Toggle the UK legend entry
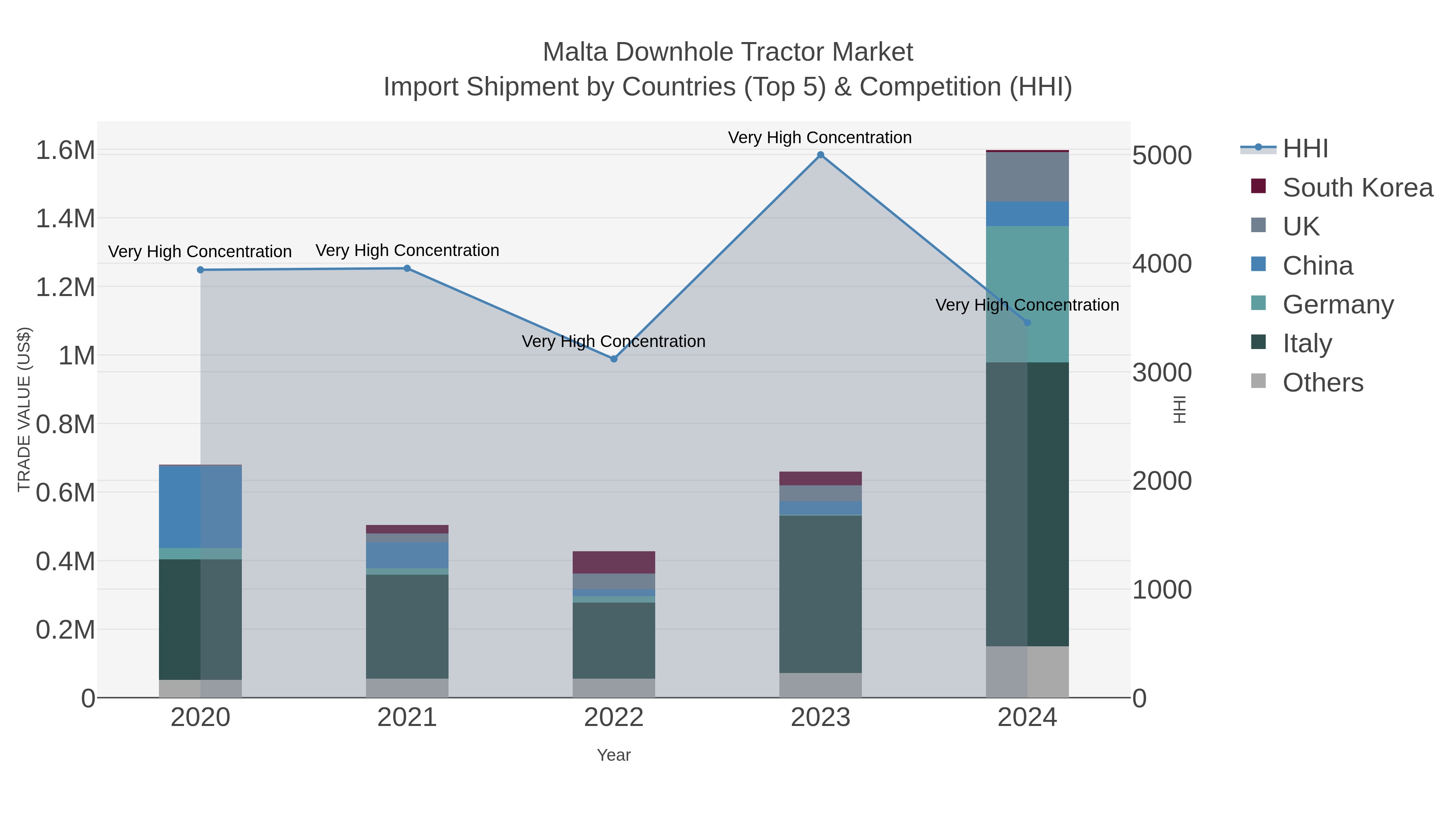 [x=1285, y=226]
